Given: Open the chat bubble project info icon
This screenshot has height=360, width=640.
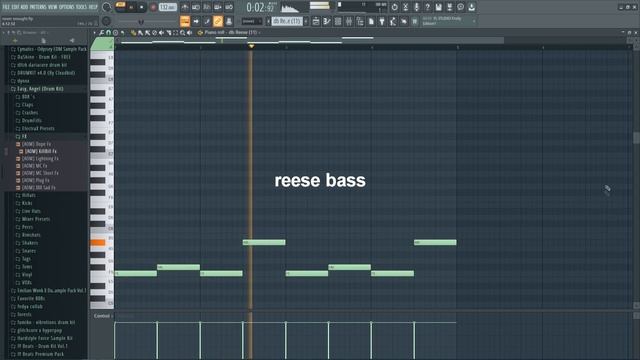Looking at the screenshot, I should tap(460, 7).
